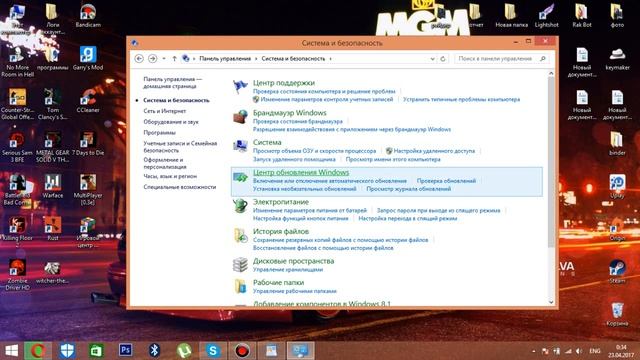Select the Uplay desktop icon
The height and width of the screenshot is (360, 640).
(617, 186)
